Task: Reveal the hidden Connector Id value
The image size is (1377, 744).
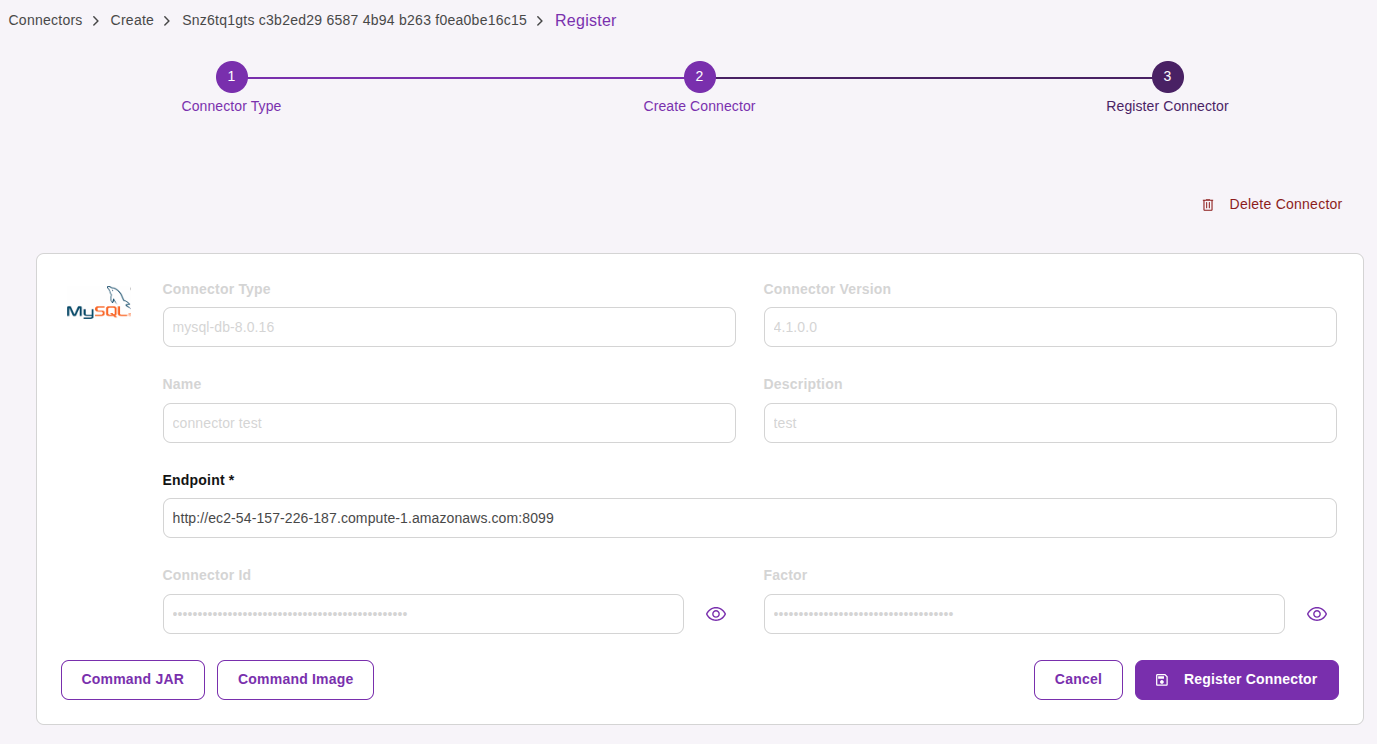Action: coord(716,613)
